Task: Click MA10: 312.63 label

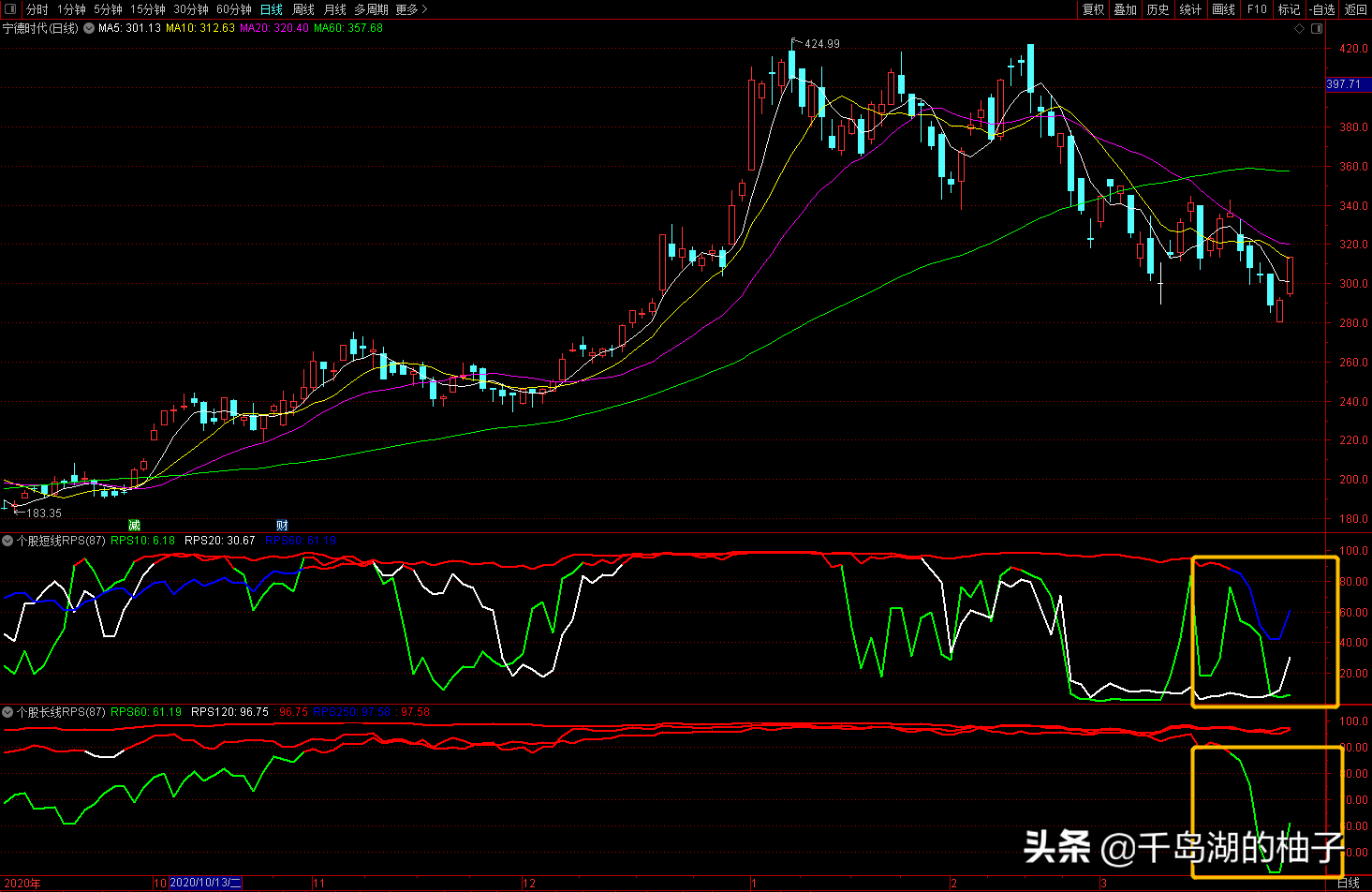Action: coord(200,28)
